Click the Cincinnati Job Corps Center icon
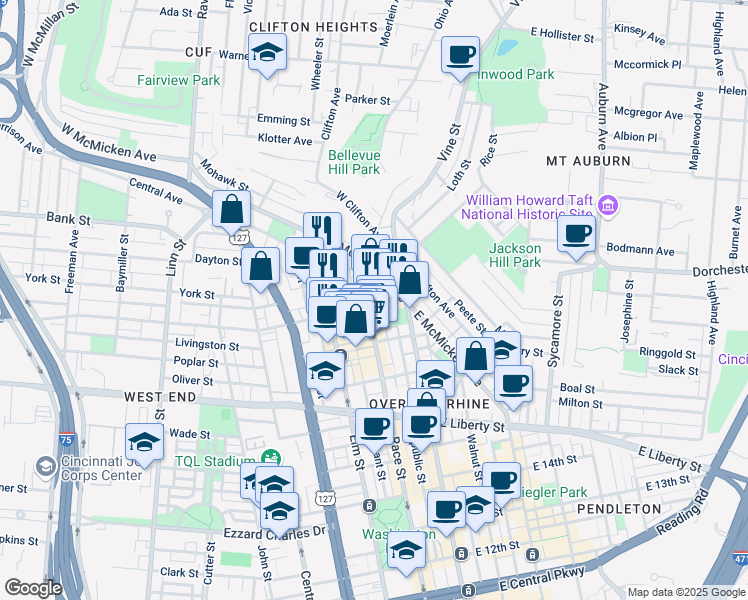Image resolution: width=748 pixels, height=600 pixels. coord(46,466)
